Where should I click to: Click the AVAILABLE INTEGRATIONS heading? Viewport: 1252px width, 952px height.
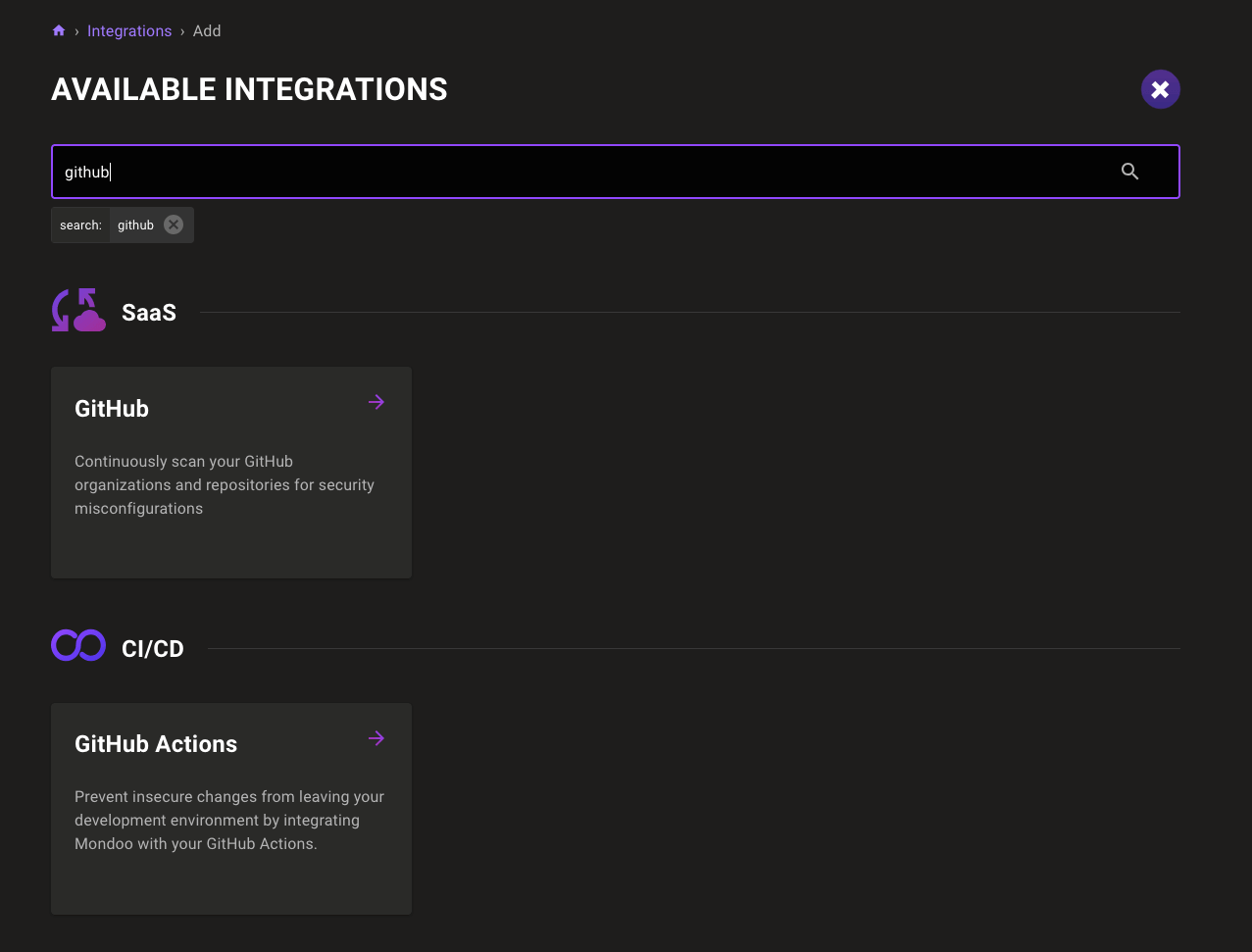point(249,89)
